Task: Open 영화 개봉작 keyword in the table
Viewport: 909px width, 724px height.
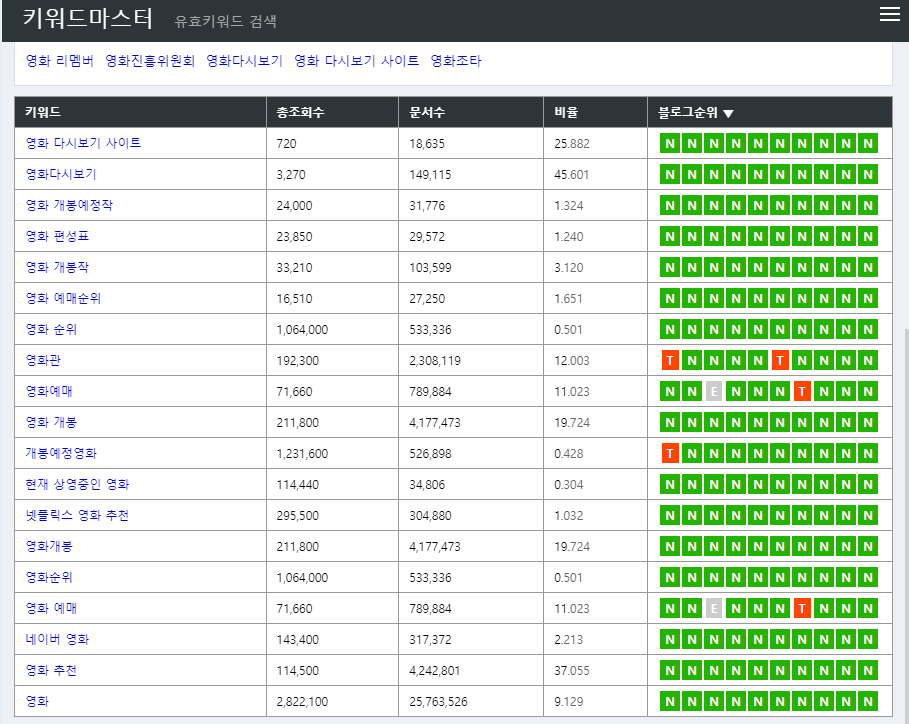Action: (57, 267)
